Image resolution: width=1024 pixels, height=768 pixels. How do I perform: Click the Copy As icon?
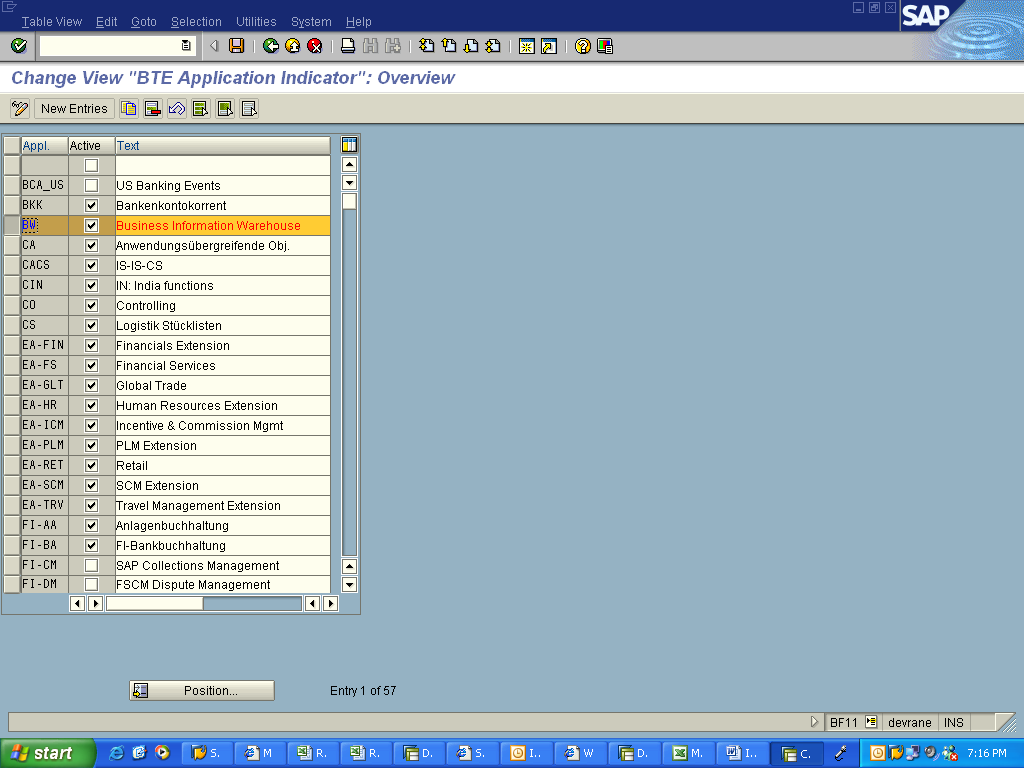point(129,108)
